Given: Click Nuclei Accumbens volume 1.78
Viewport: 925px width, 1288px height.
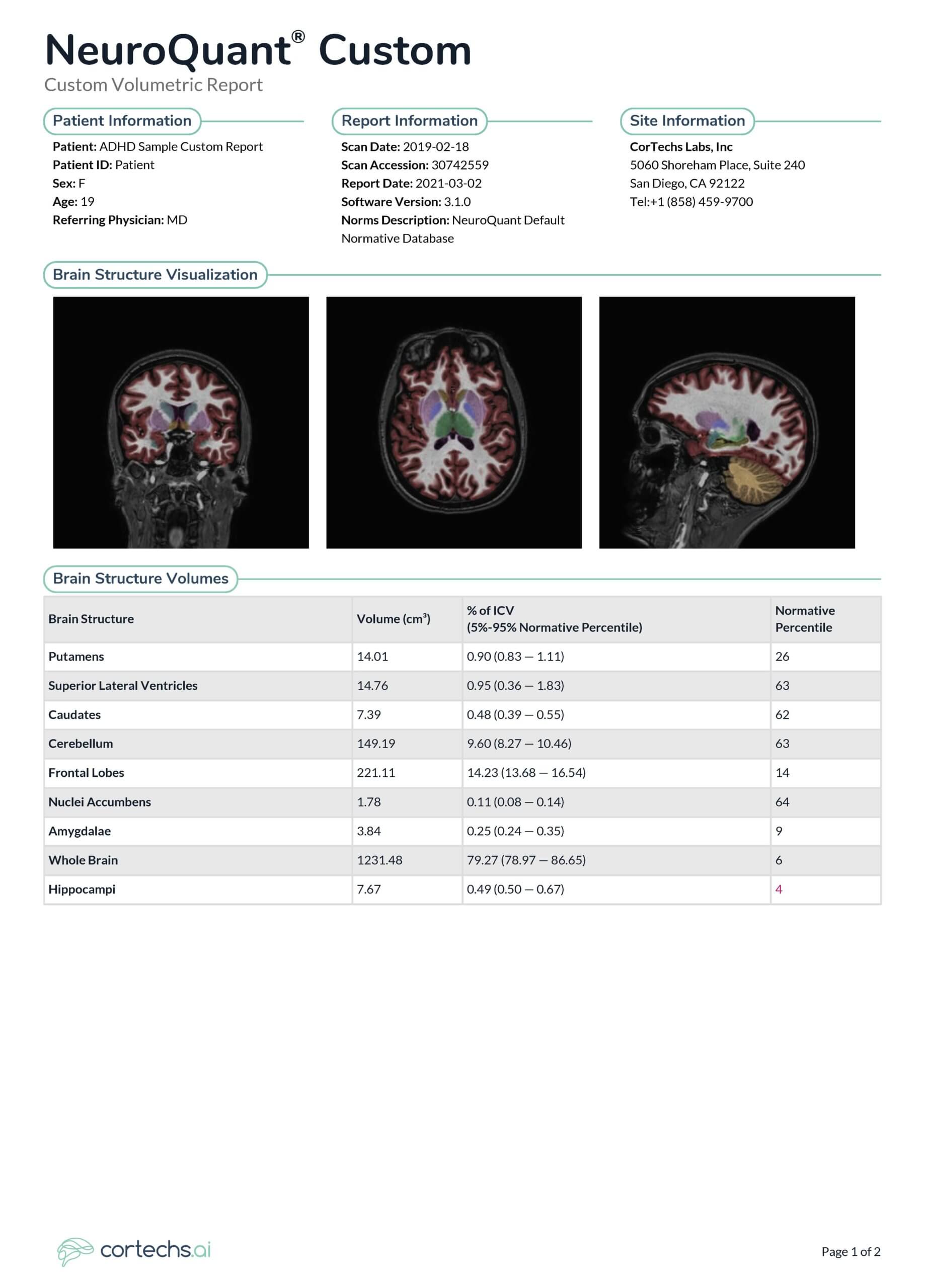Looking at the screenshot, I should [x=369, y=802].
